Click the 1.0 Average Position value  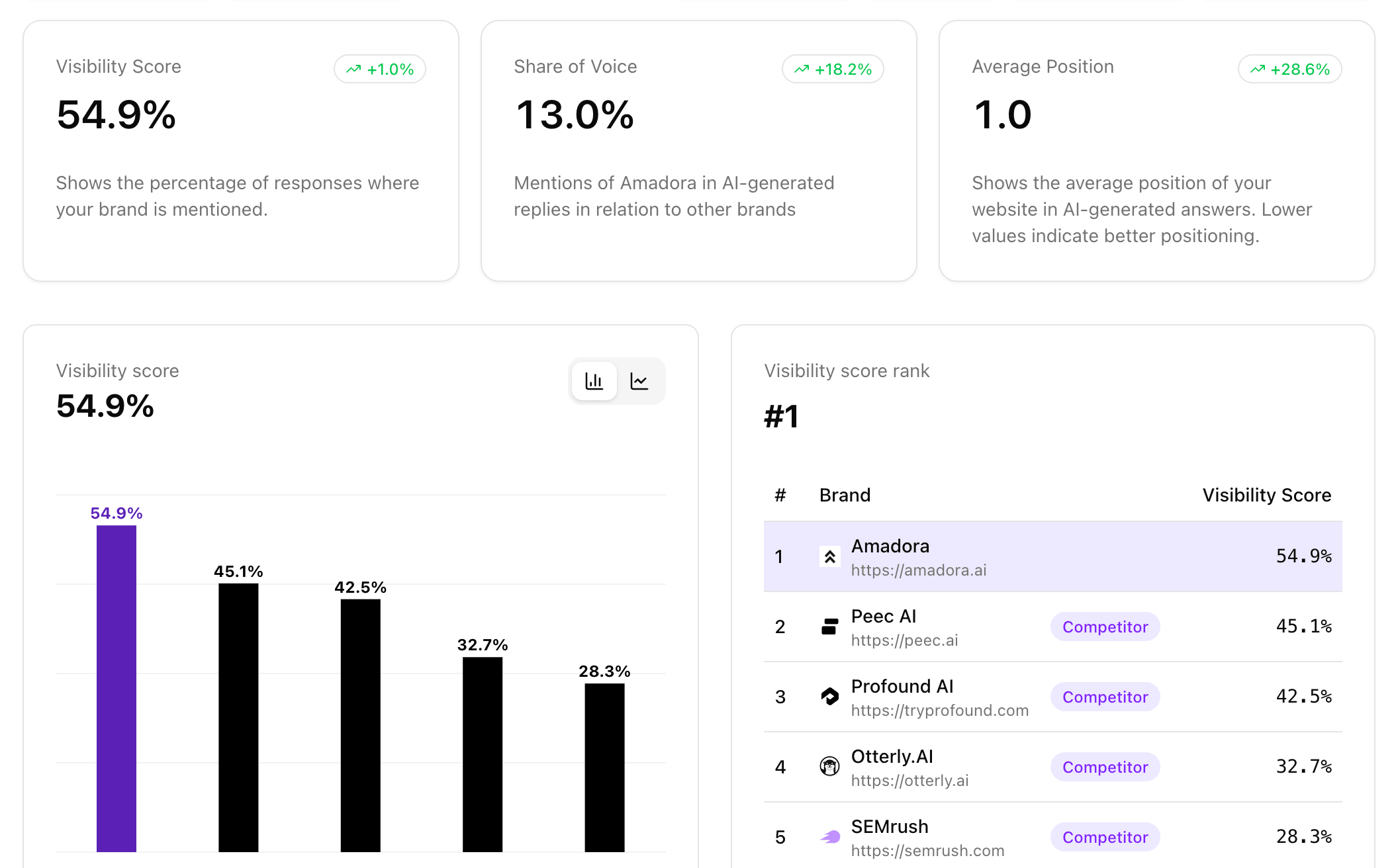point(1003,114)
